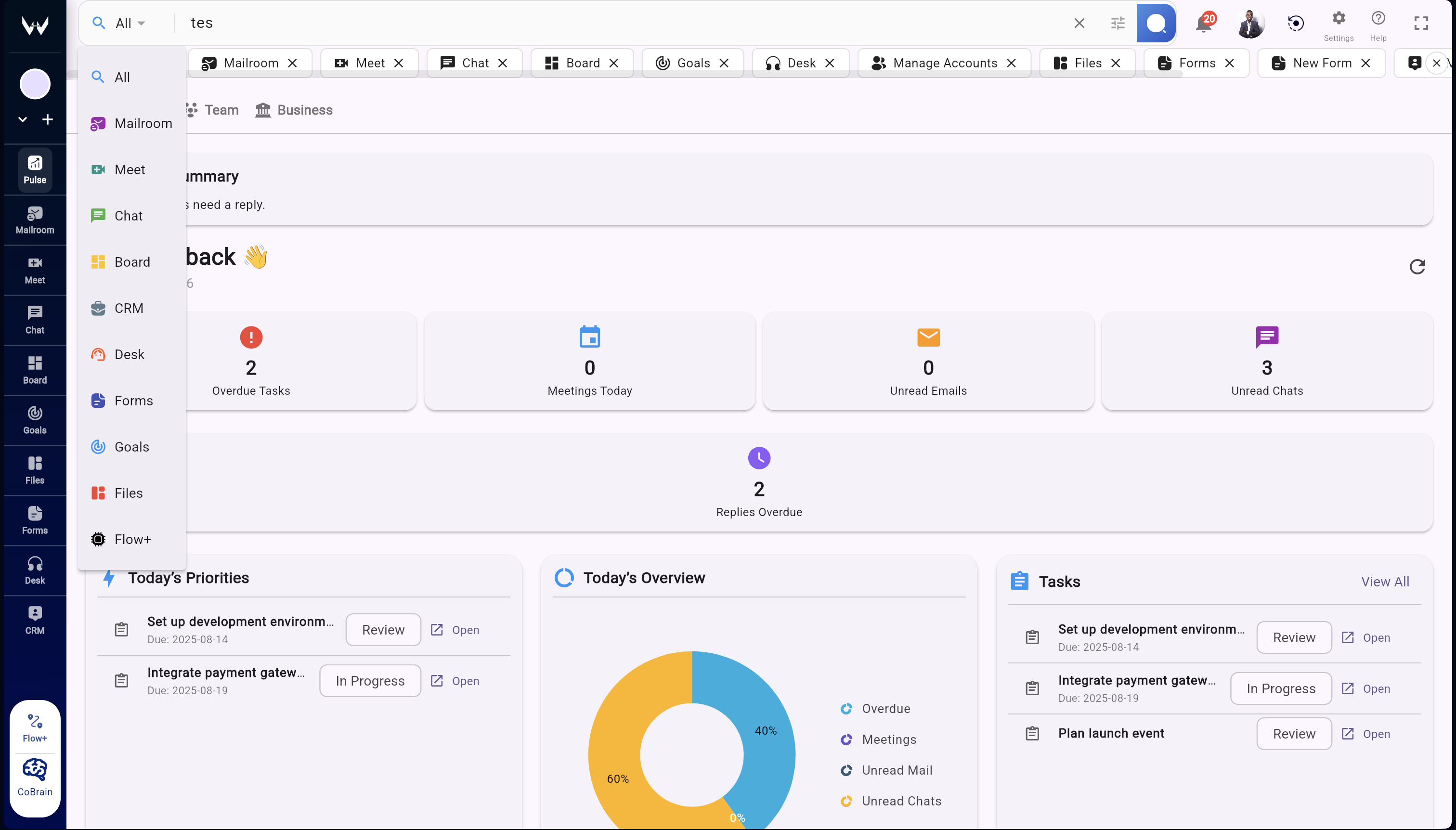Toggle fullscreen view
Screen dimensions: 1456x830
click(1421, 23)
